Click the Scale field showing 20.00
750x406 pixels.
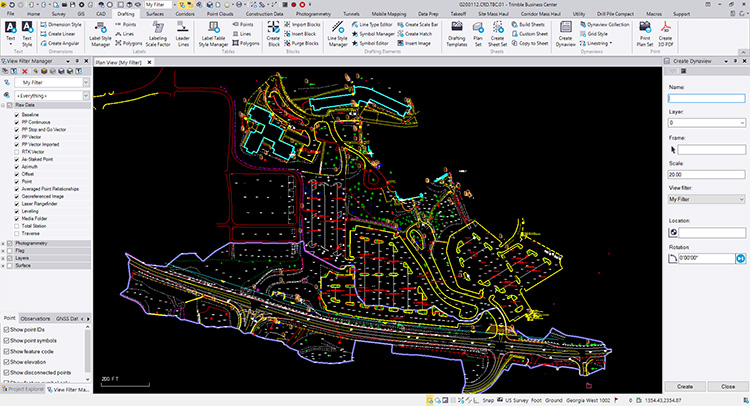point(706,175)
